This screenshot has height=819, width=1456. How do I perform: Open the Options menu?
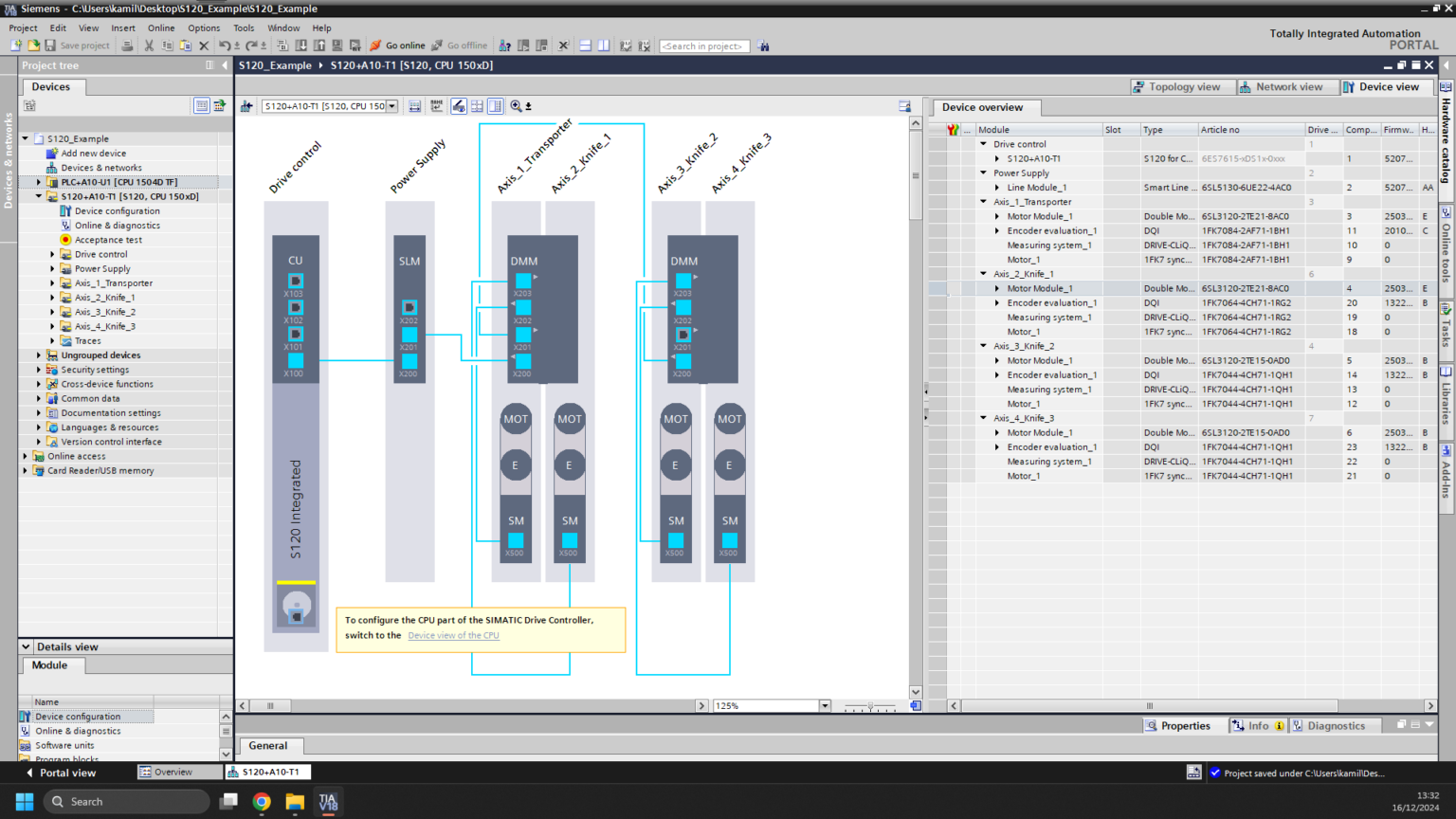[x=203, y=28]
